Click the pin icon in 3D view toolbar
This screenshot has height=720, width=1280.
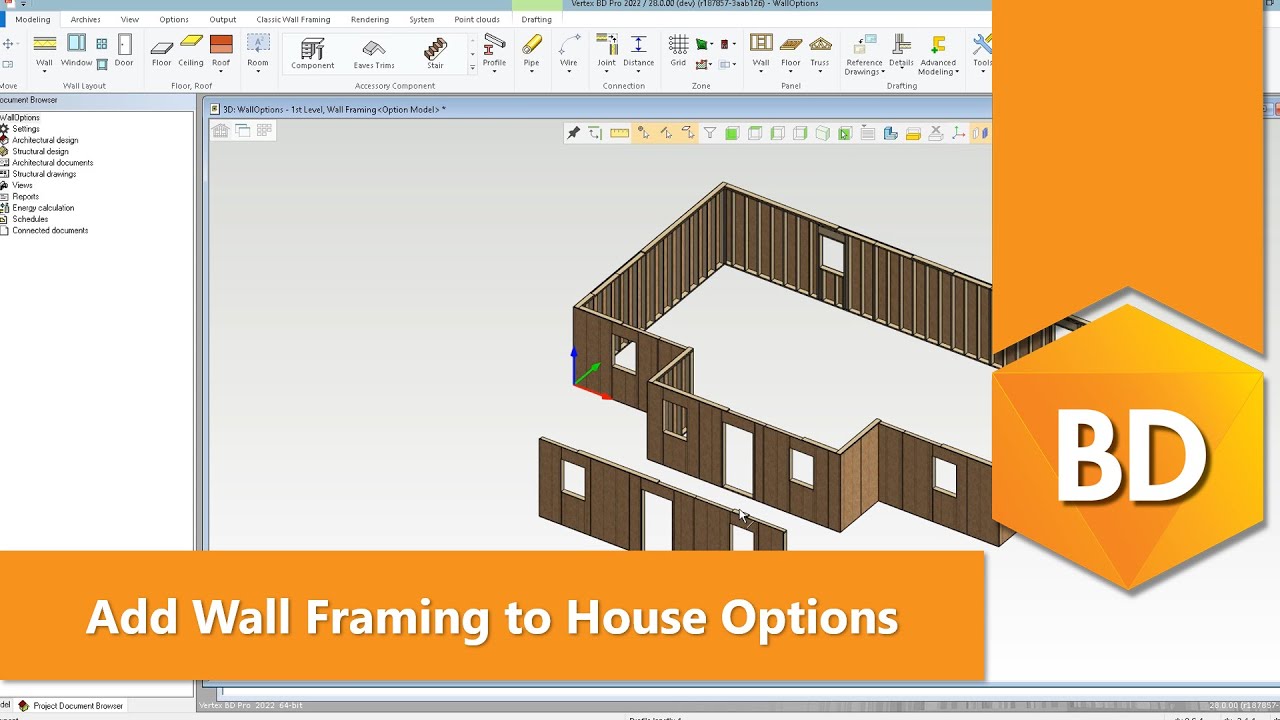pyautogui.click(x=574, y=133)
